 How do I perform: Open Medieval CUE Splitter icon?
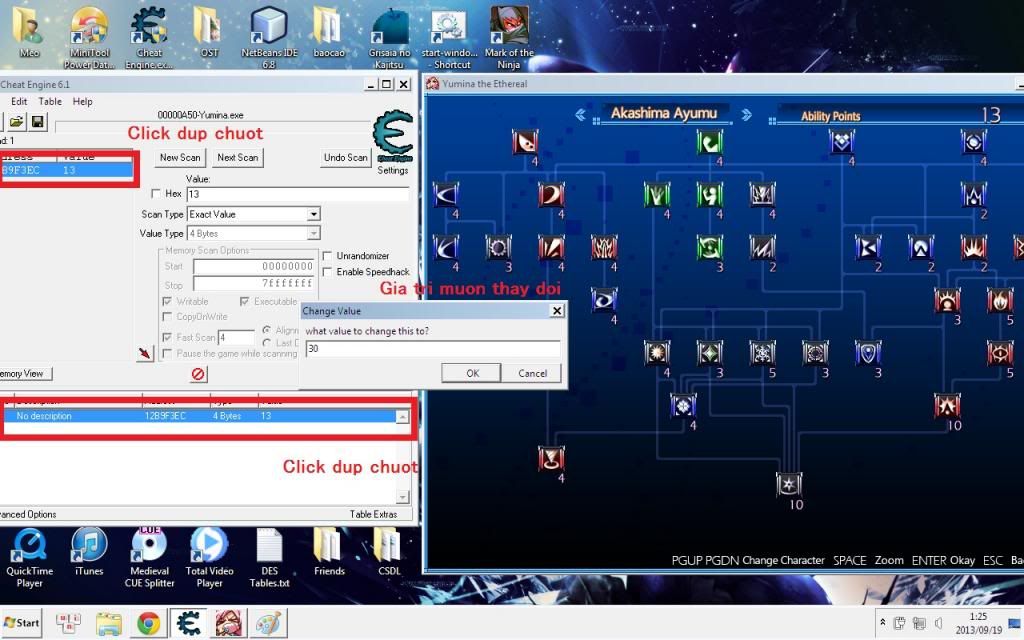pos(150,558)
